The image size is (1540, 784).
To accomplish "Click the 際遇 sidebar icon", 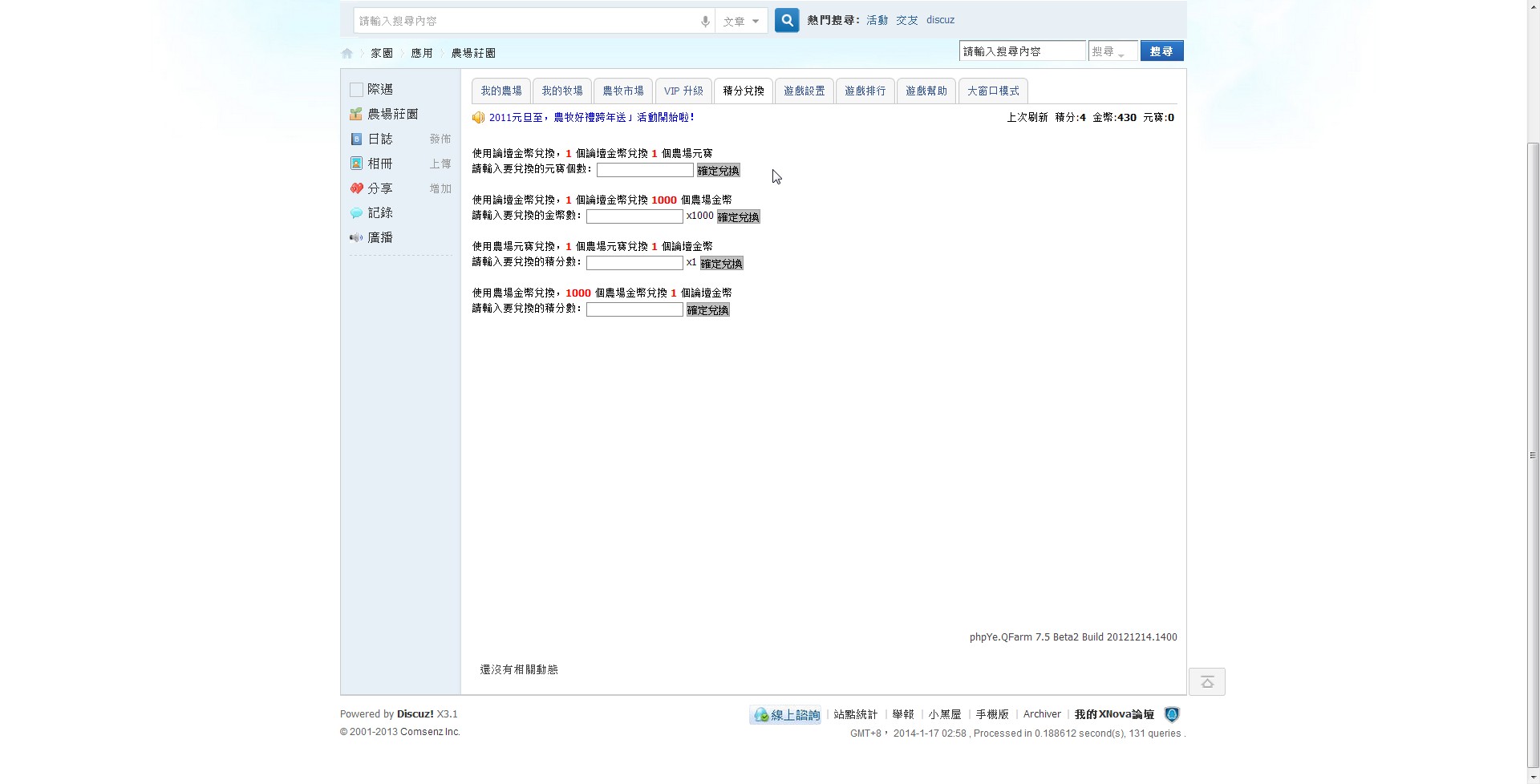I will pyautogui.click(x=356, y=89).
